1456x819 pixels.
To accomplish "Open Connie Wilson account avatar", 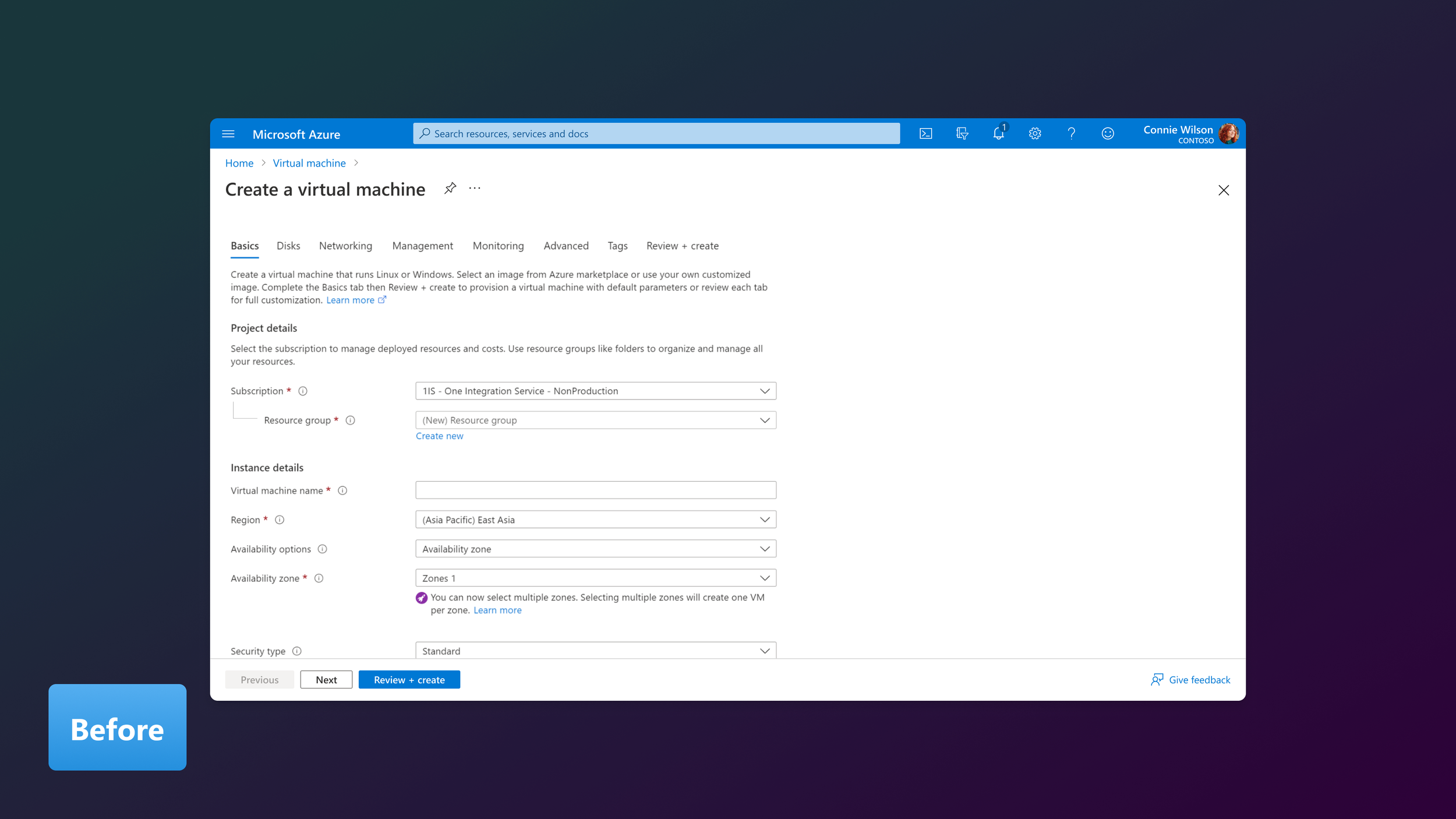I will coord(1228,134).
